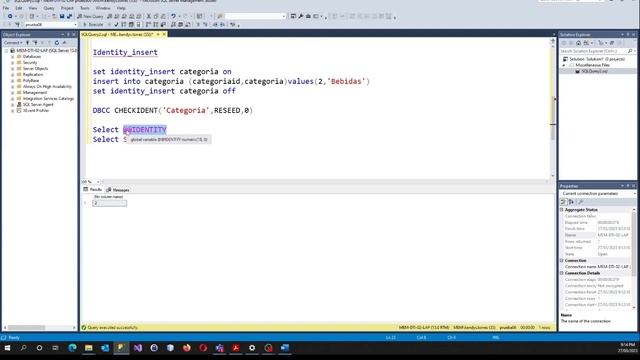
Task: Open Microsoft Edge from taskbar
Action: point(72,348)
